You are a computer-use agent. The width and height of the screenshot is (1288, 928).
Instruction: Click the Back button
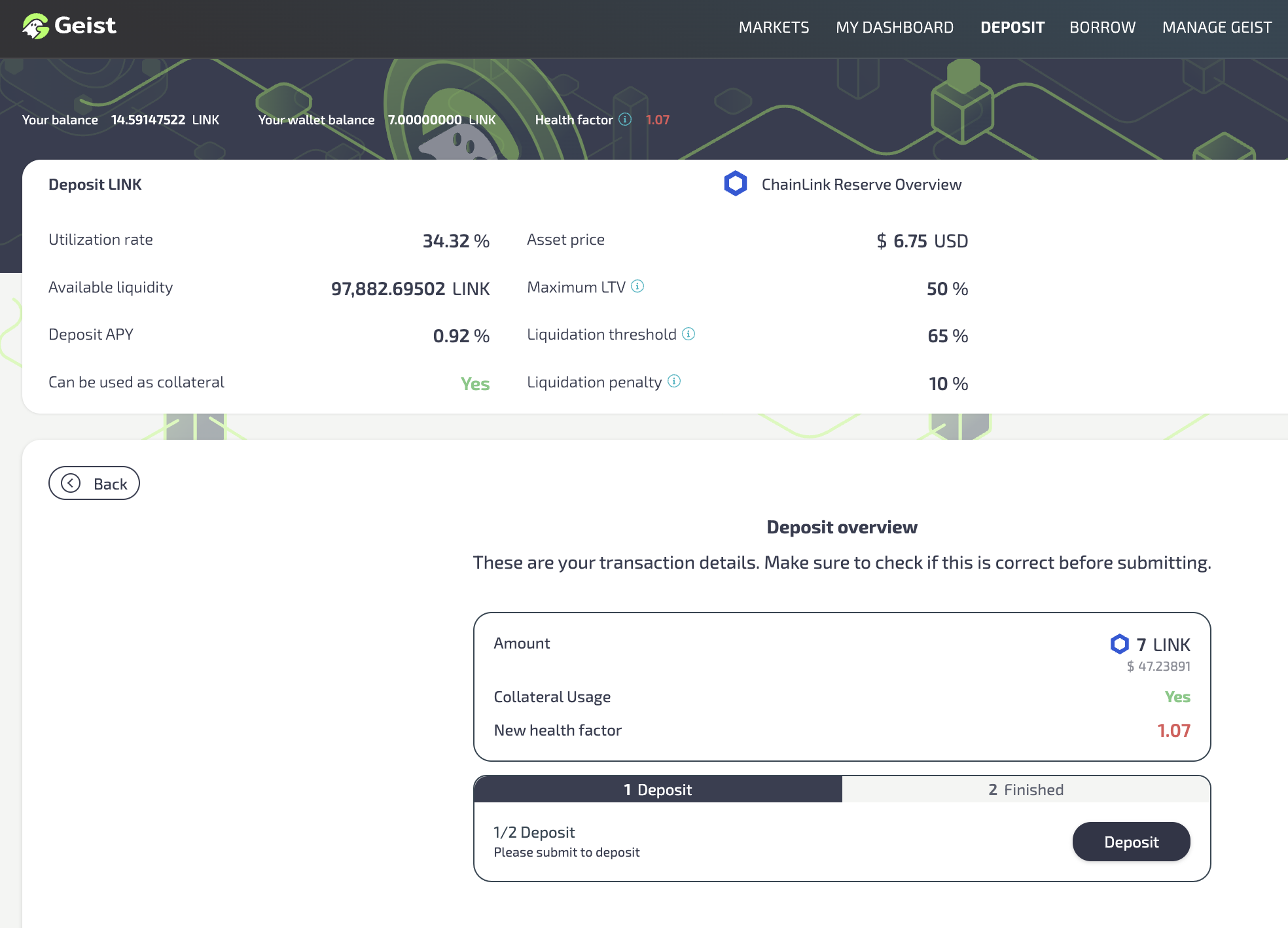tap(94, 484)
